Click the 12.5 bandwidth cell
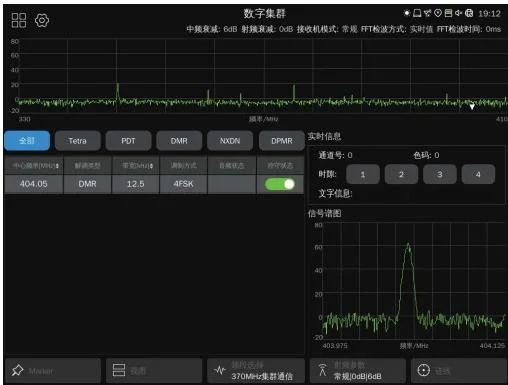 click(136, 184)
